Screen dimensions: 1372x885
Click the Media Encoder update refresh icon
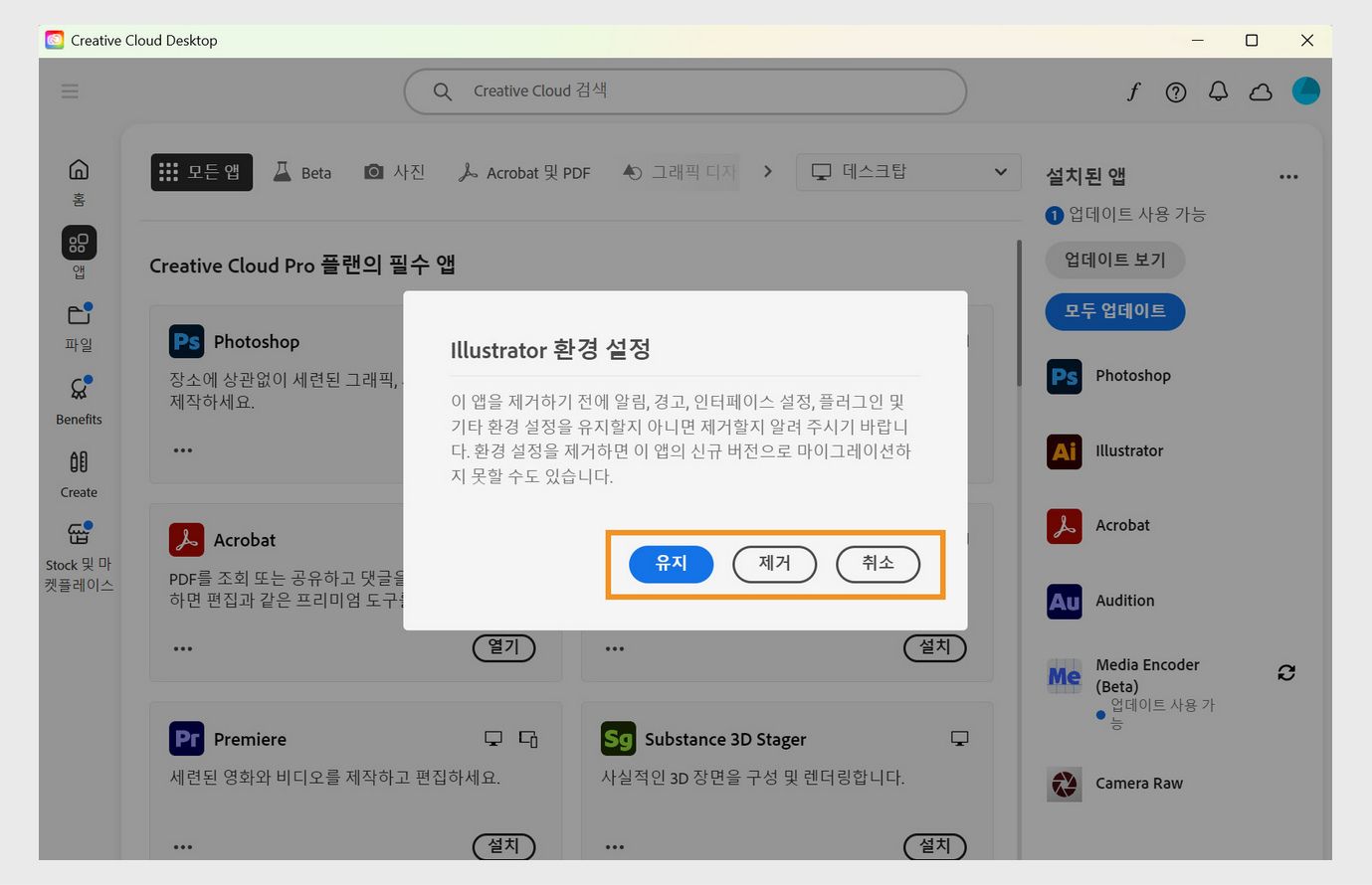[1286, 673]
